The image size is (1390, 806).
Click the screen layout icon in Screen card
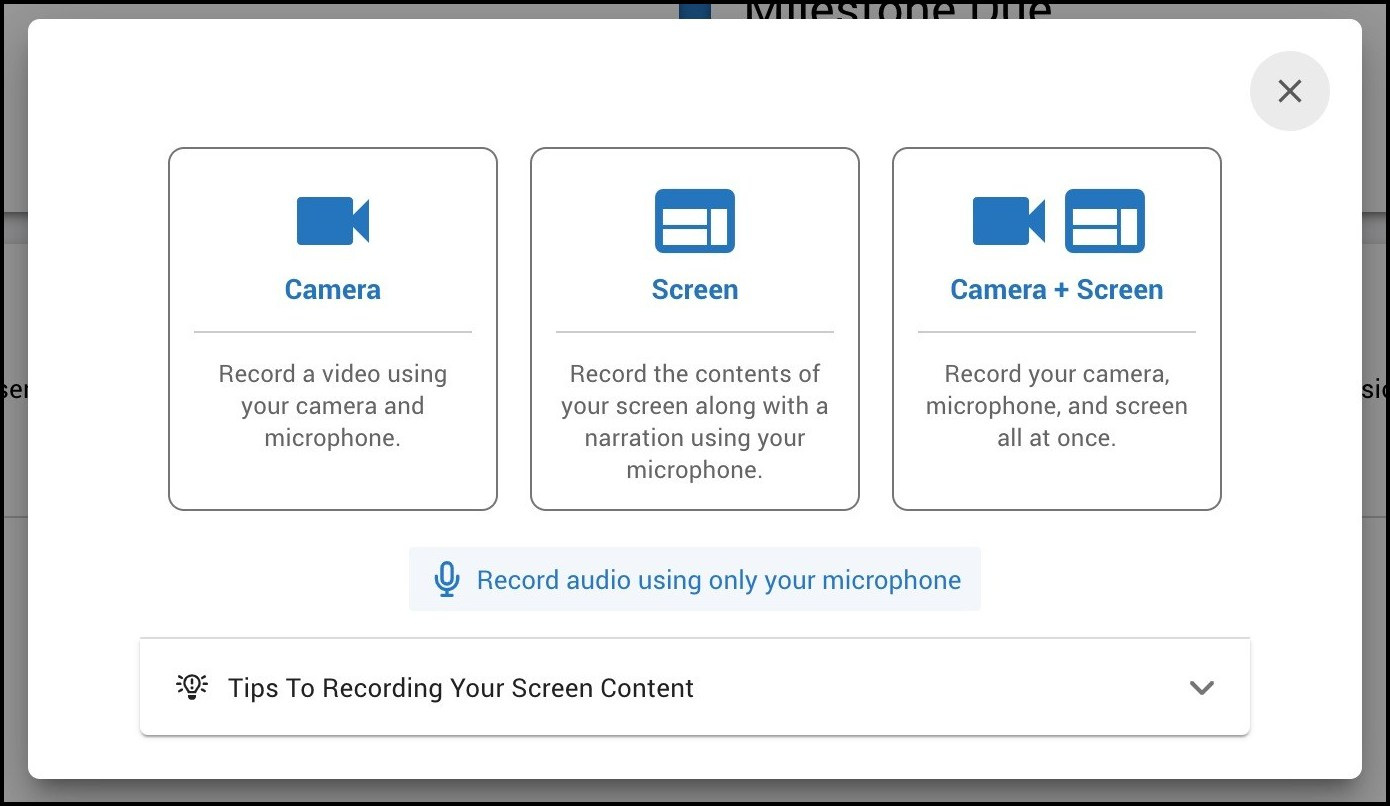click(695, 221)
